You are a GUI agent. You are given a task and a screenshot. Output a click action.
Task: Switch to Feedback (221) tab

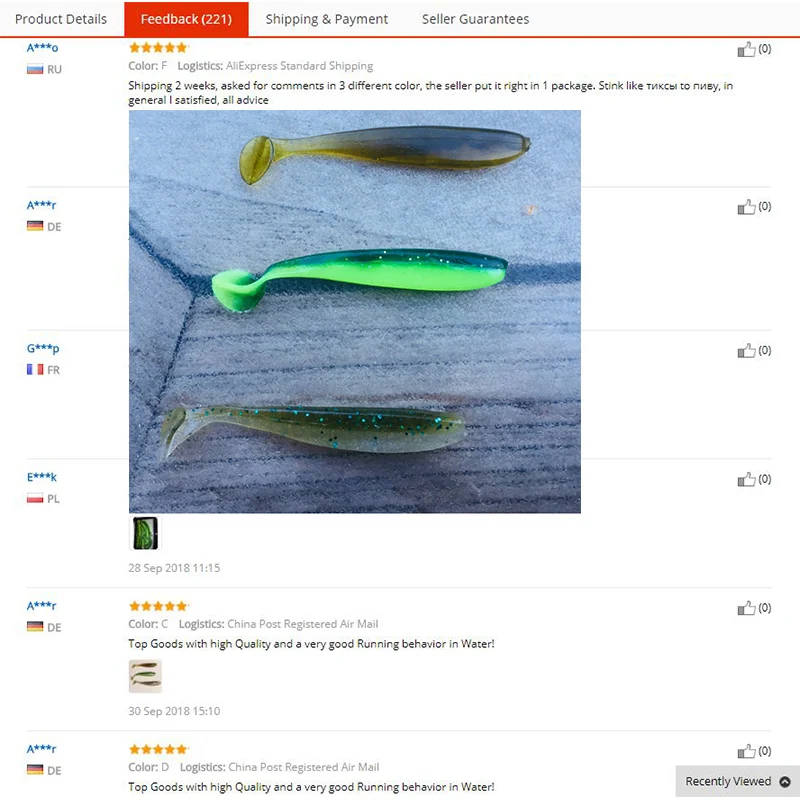[186, 19]
